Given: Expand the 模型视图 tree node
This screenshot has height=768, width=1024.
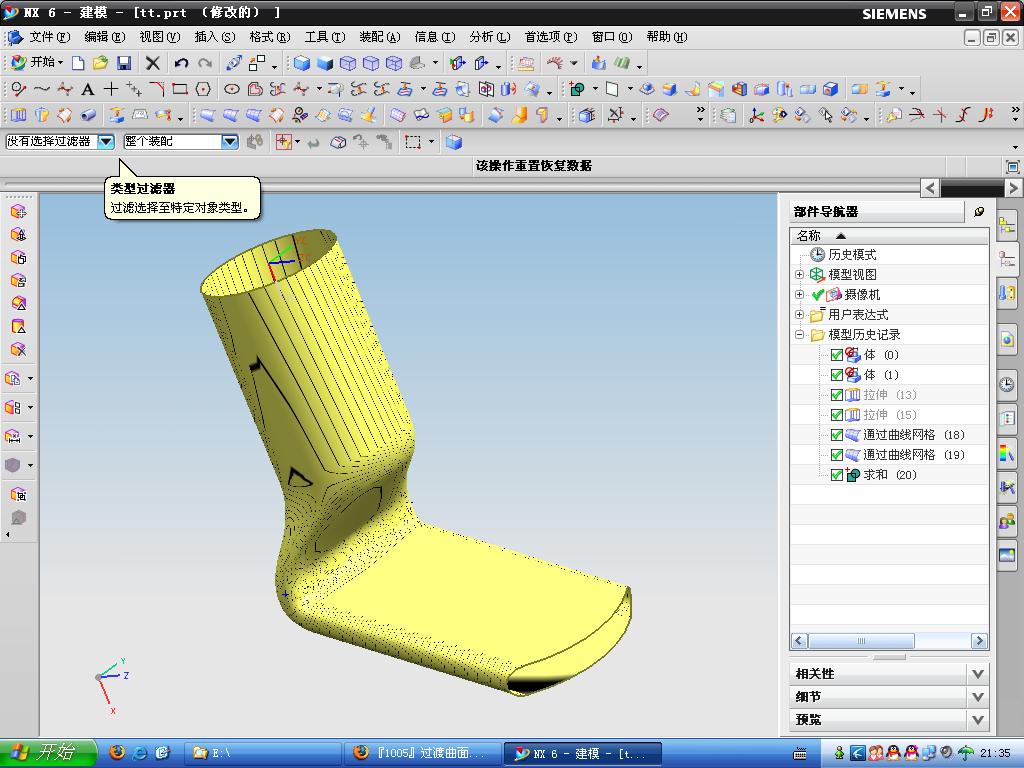Looking at the screenshot, I should pos(799,275).
